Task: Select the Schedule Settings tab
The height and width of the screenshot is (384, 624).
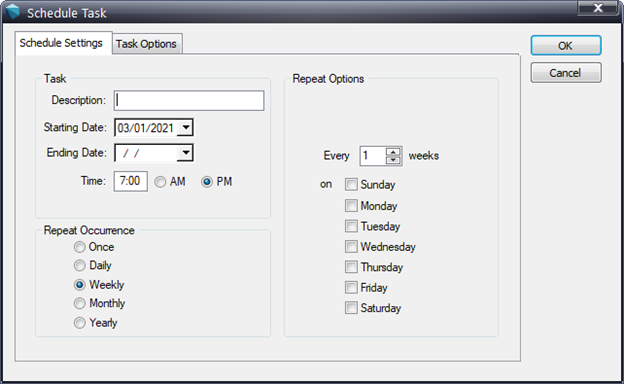Action: pos(61,43)
